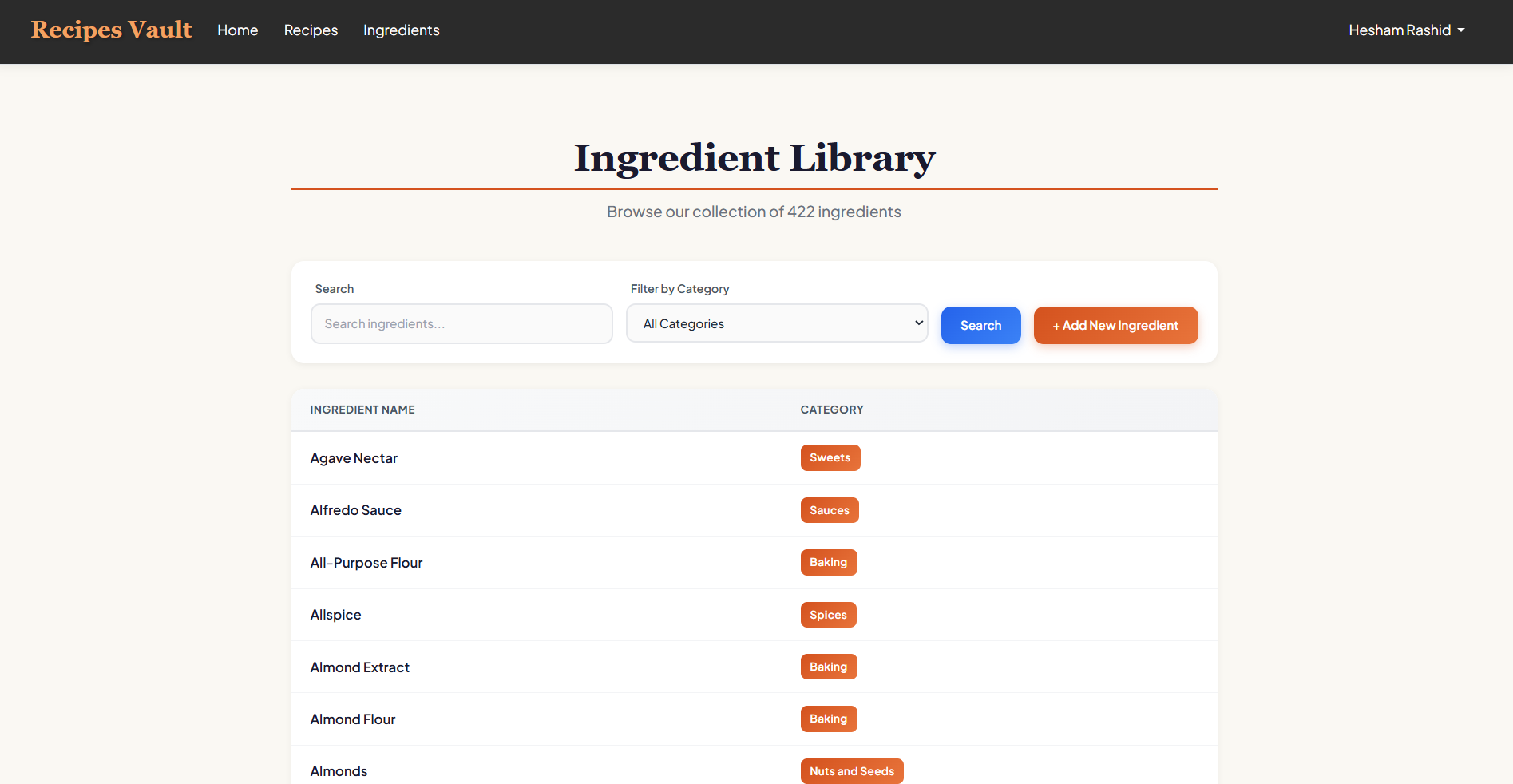Select the Allspice ingredient row
The height and width of the screenshot is (784, 1513).
(x=335, y=615)
